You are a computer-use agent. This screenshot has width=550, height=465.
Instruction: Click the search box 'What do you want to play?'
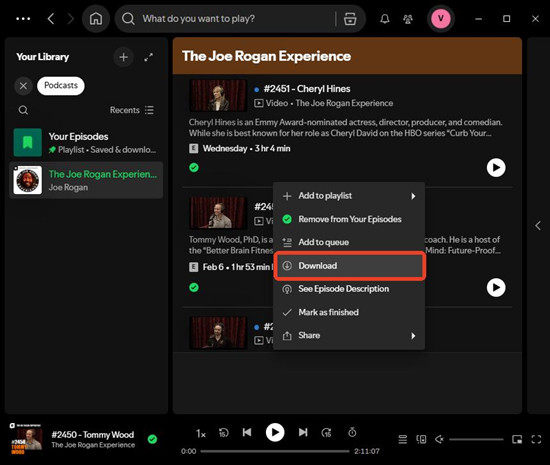224,19
